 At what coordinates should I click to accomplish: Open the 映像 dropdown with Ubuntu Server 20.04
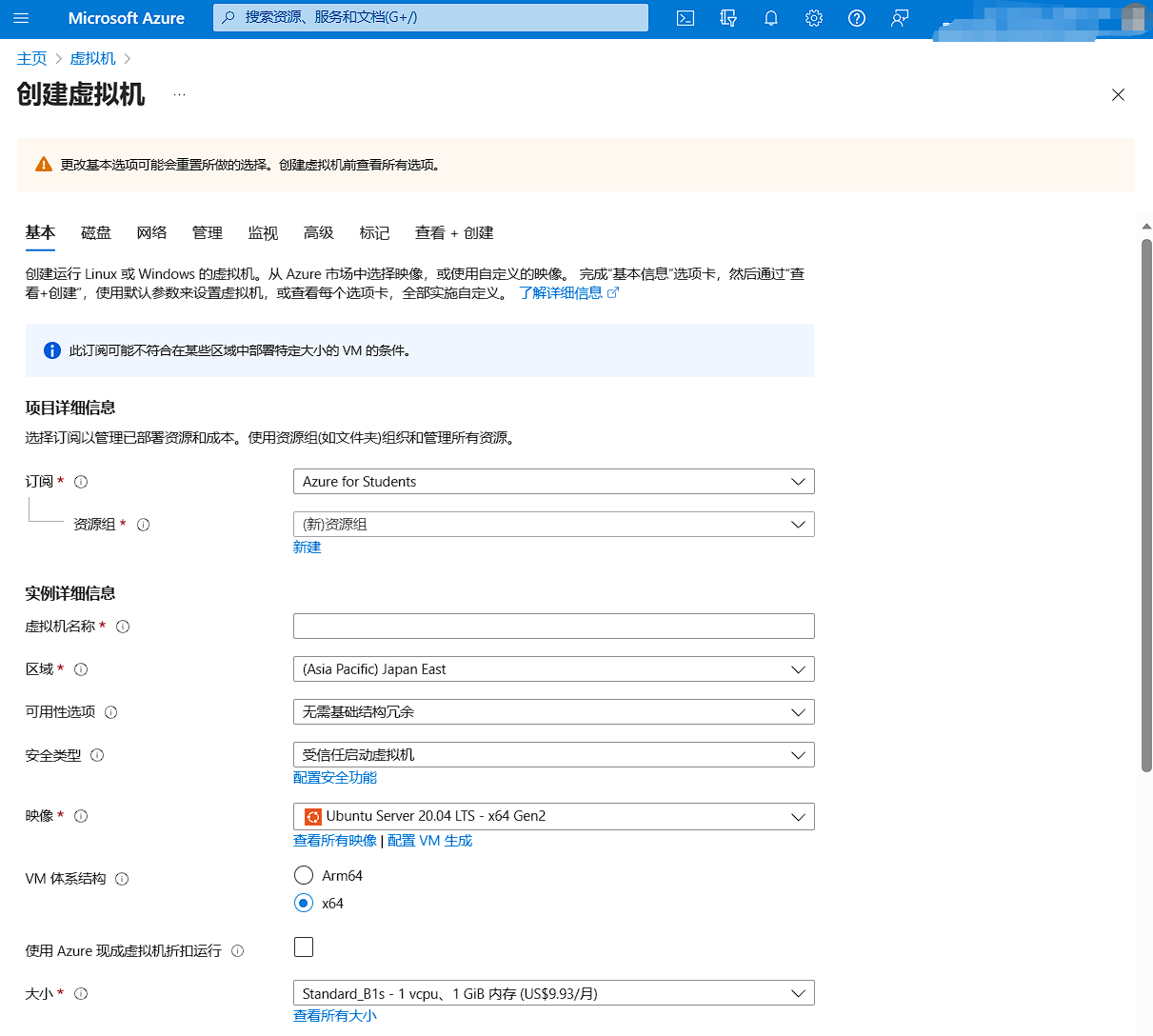click(x=554, y=816)
